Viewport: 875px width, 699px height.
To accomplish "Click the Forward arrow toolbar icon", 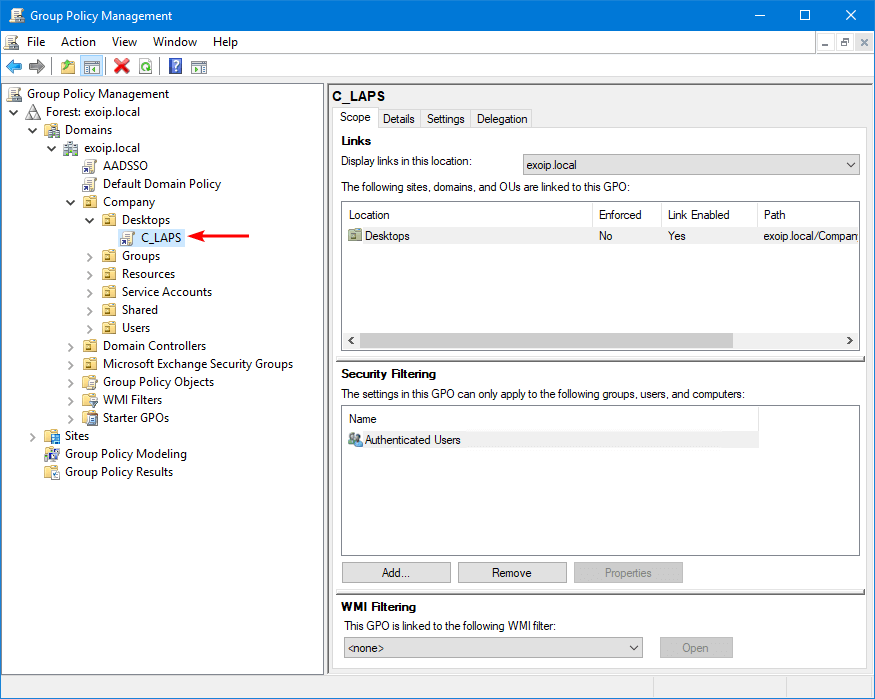I will [37, 67].
